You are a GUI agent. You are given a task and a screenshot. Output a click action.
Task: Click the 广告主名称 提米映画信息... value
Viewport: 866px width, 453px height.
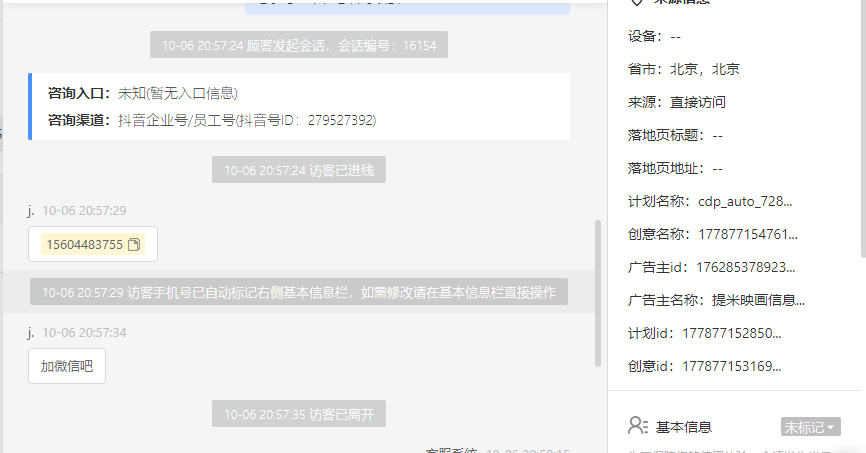[758, 301]
